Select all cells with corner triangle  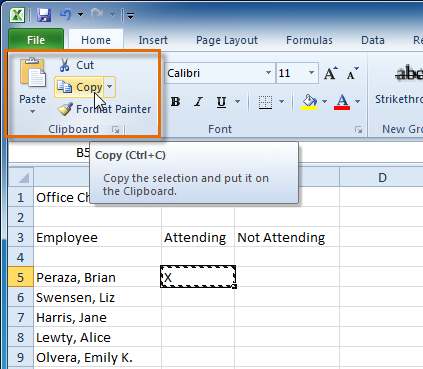(x=21, y=177)
